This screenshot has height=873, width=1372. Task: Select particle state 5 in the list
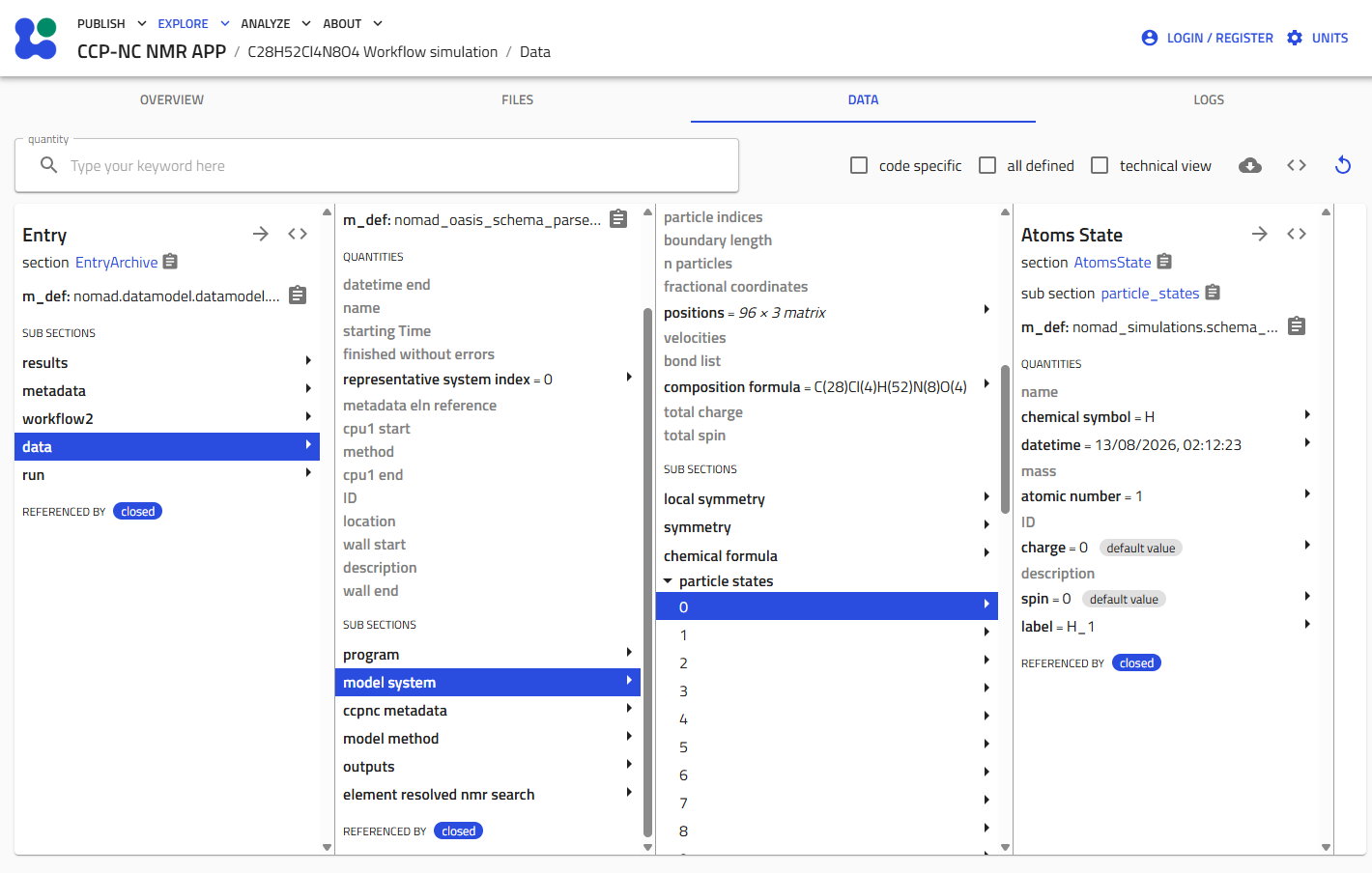827,746
